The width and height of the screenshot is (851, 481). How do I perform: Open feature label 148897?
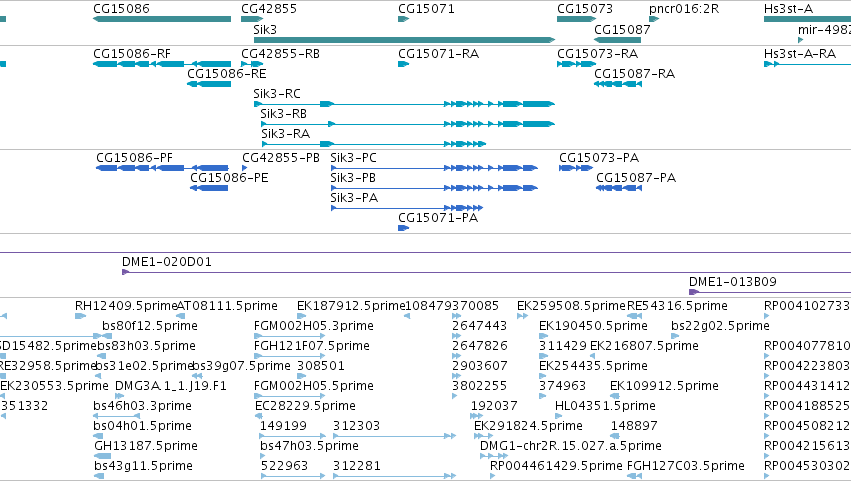pyautogui.click(x=634, y=427)
